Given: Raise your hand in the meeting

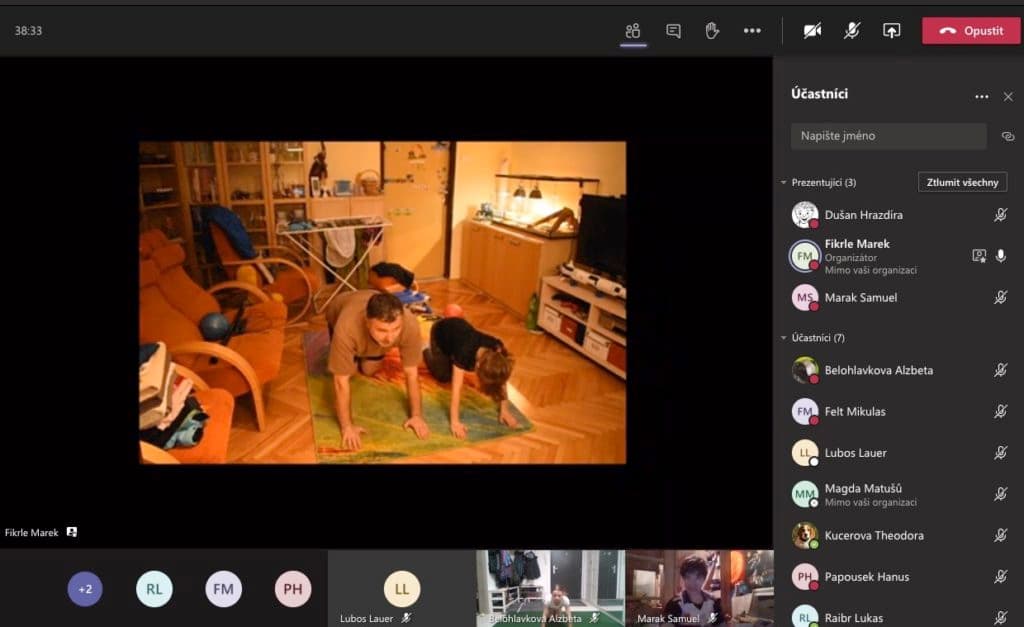Looking at the screenshot, I should pos(712,31).
